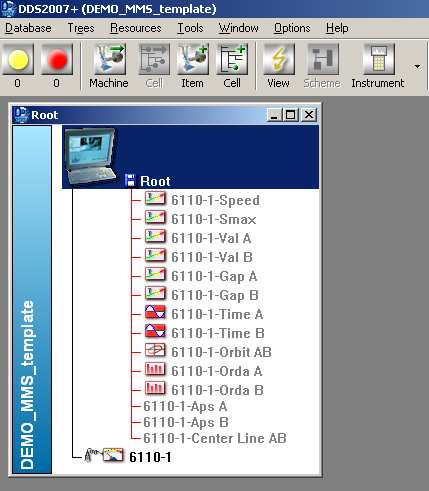Click the DEMO_MMS_template vertical sidebar
This screenshot has width=429, height=491.
(32, 300)
